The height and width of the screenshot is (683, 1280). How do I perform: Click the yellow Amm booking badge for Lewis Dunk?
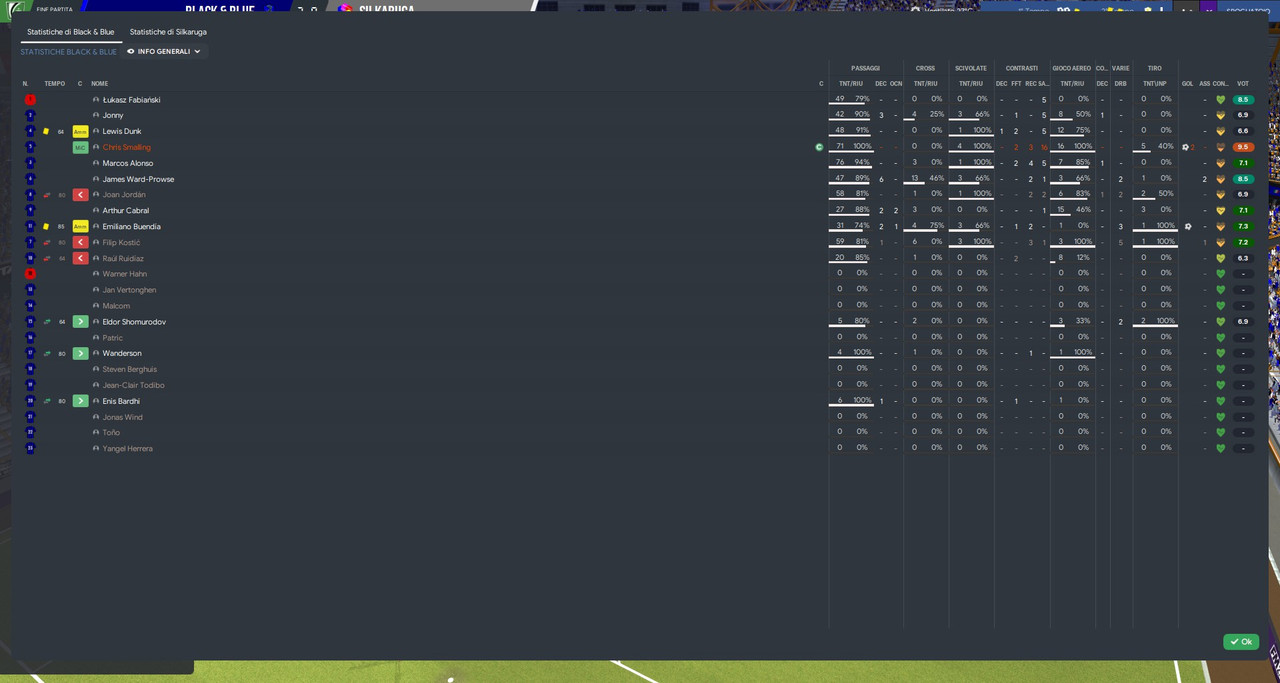[x=80, y=131]
